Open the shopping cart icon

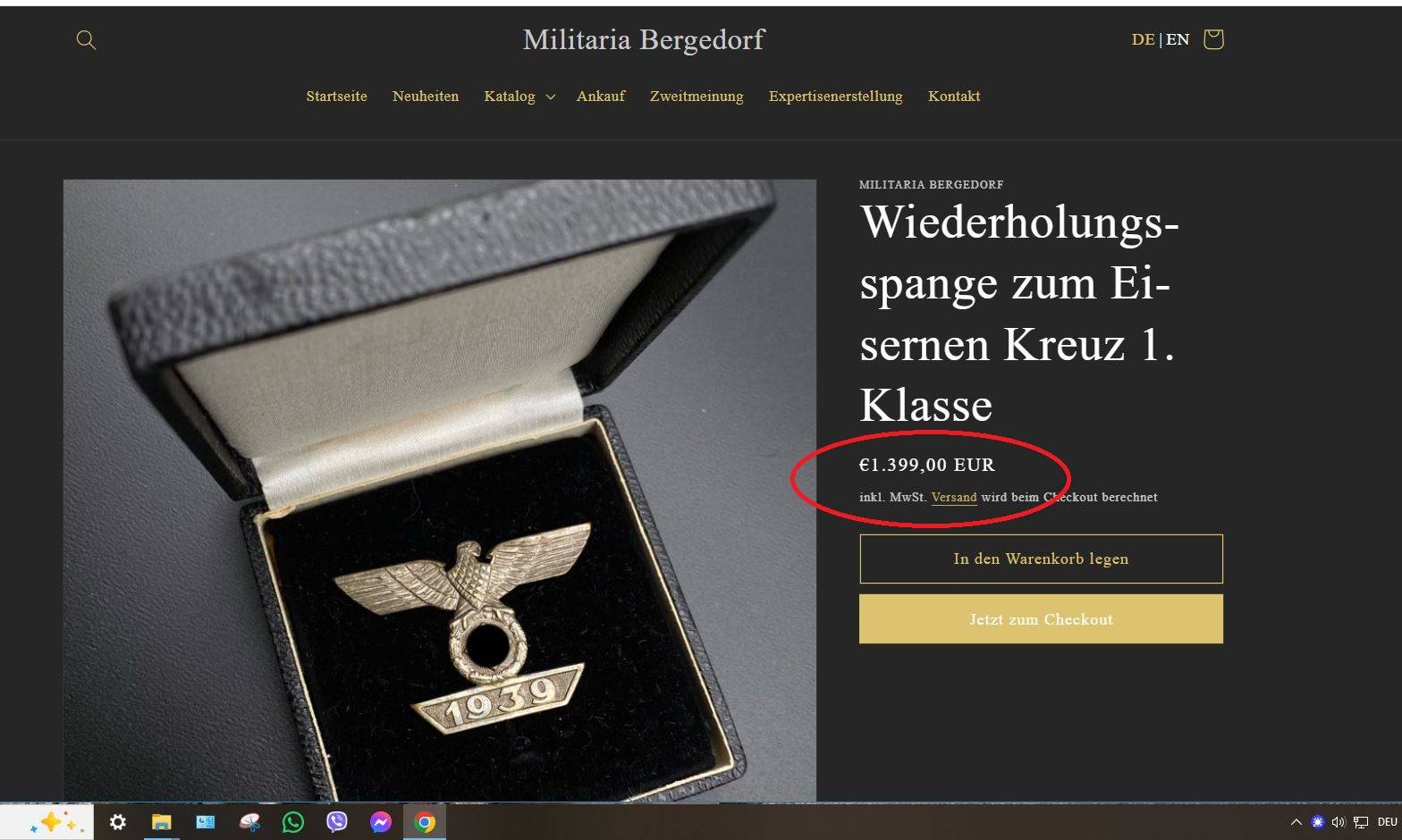(x=1213, y=38)
